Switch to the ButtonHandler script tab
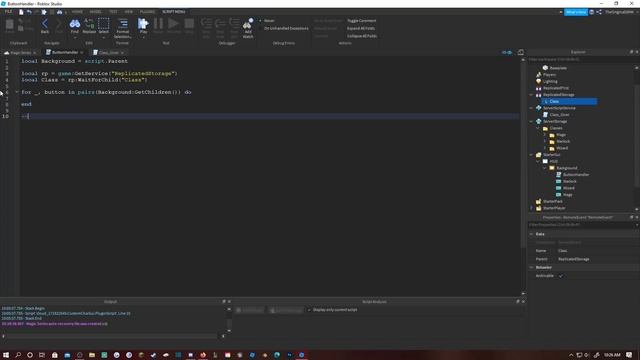Viewport: 640px width, 360px height. (64, 53)
